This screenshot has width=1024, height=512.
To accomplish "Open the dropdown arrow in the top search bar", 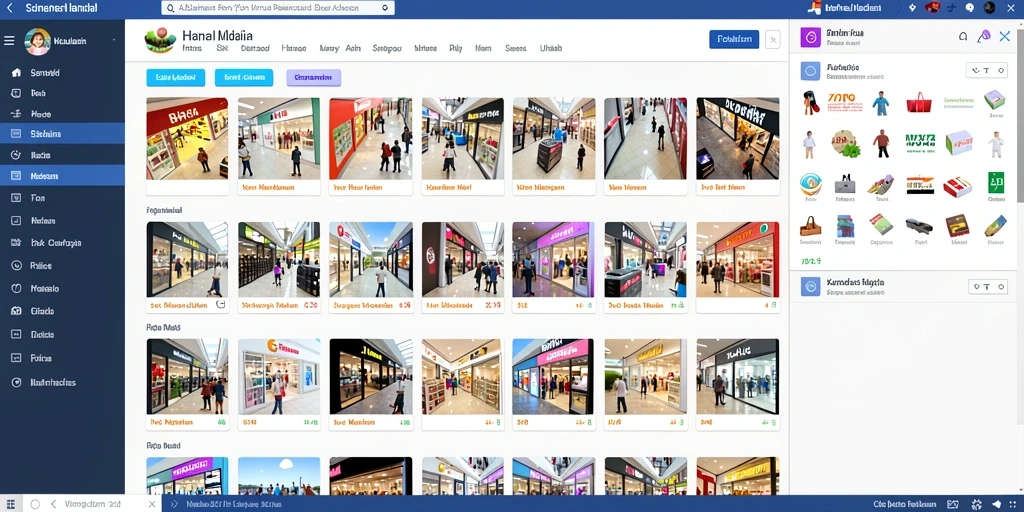I will point(385,8).
